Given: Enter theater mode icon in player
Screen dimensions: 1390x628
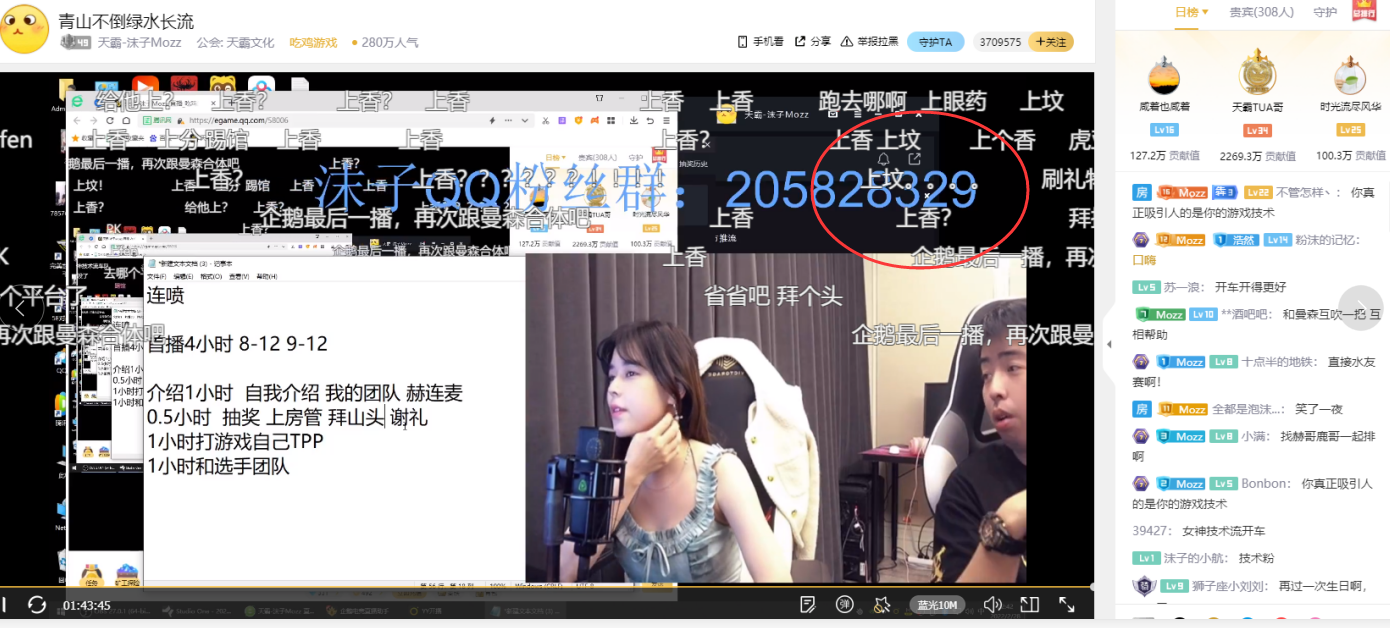Looking at the screenshot, I should pos(1030,604).
